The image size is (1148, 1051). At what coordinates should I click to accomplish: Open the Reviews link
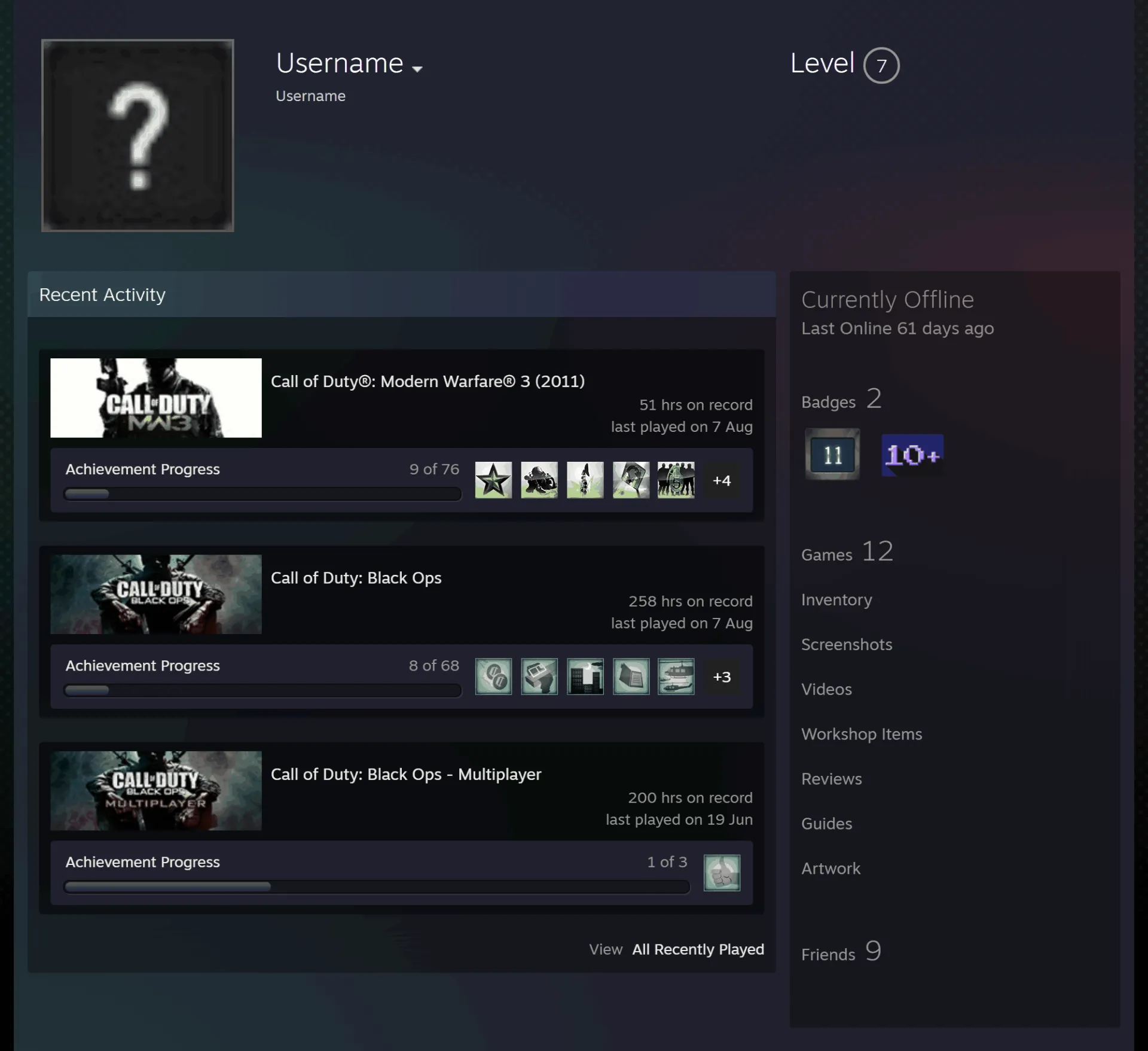click(x=832, y=779)
